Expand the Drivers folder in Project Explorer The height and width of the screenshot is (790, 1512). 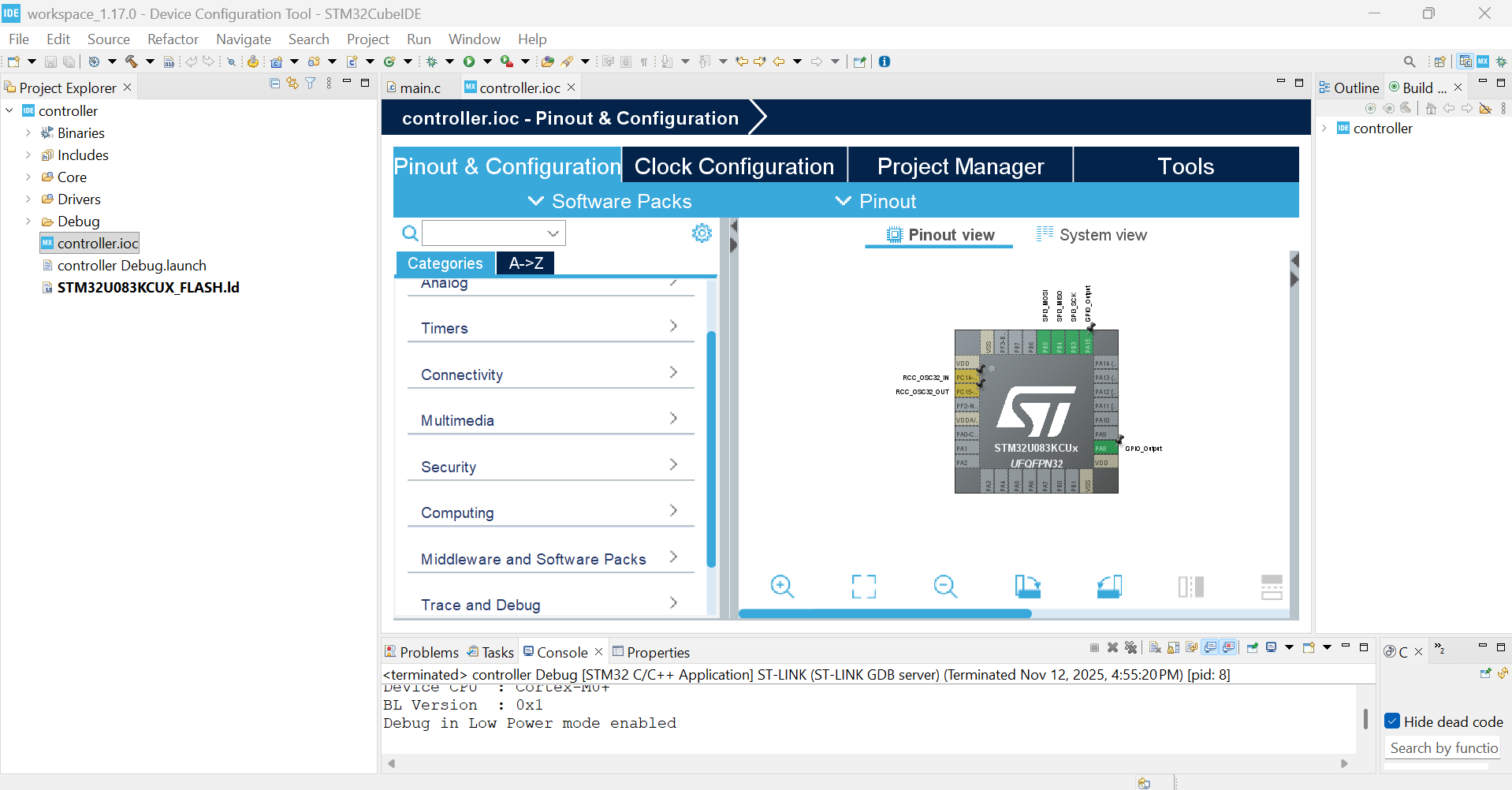pyautogui.click(x=28, y=199)
